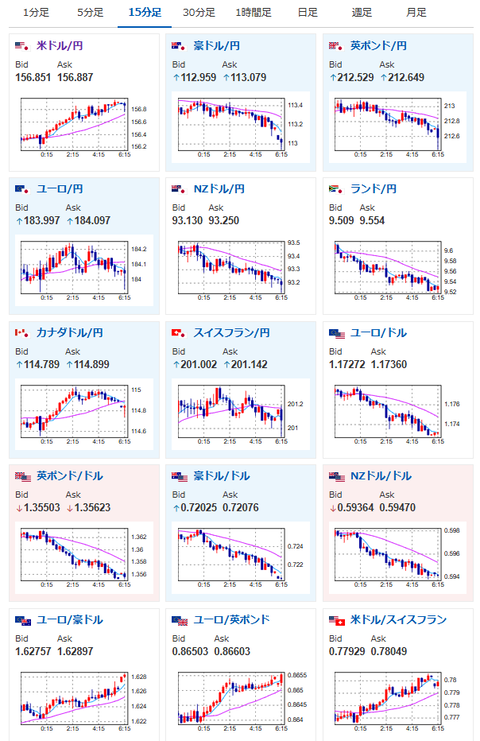Open the NZドル/円 currency pair link
The height and width of the screenshot is (741, 480).
pos(219,189)
